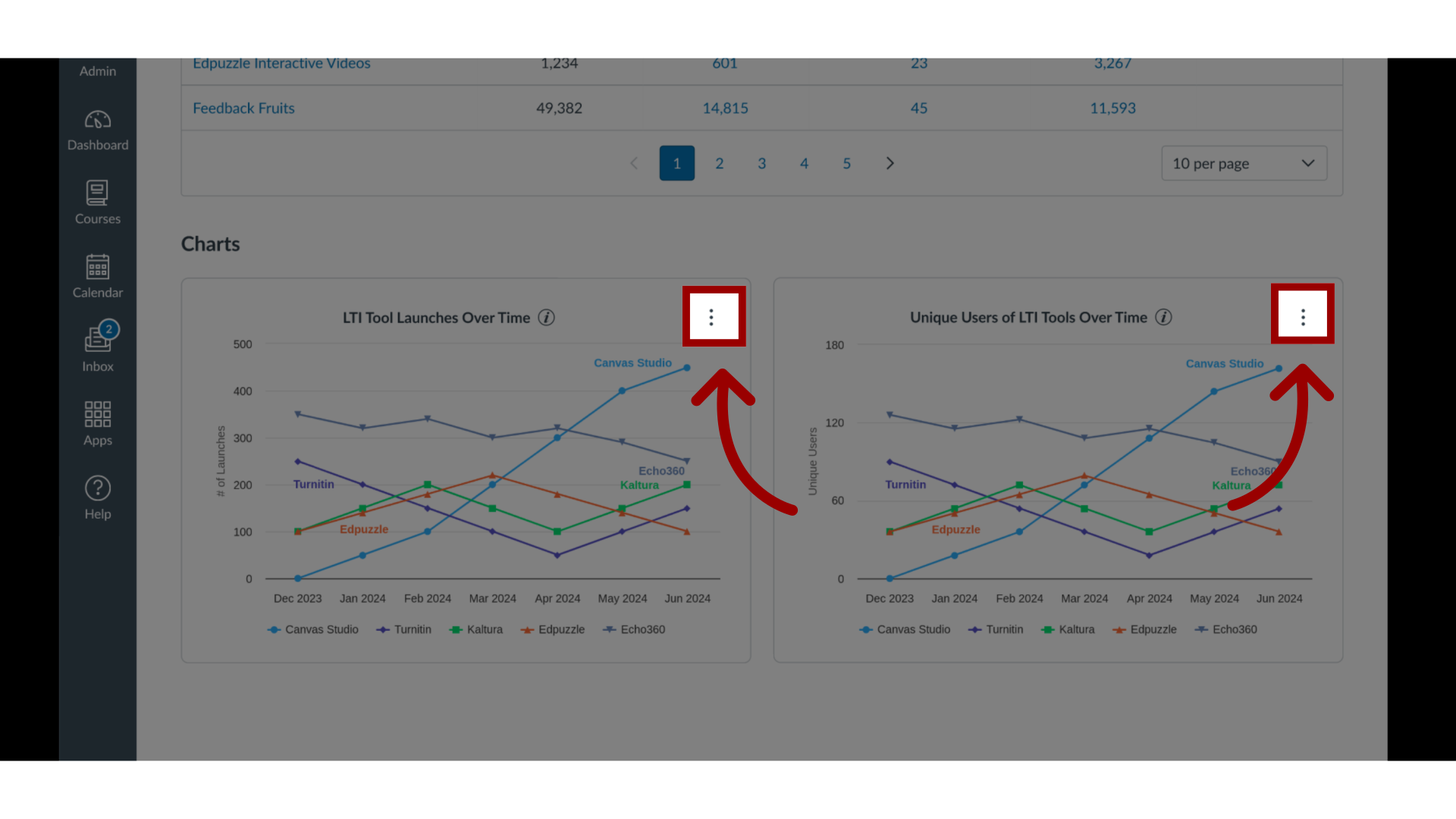Toggle Kaltura legend in Launches chart

tap(476, 629)
